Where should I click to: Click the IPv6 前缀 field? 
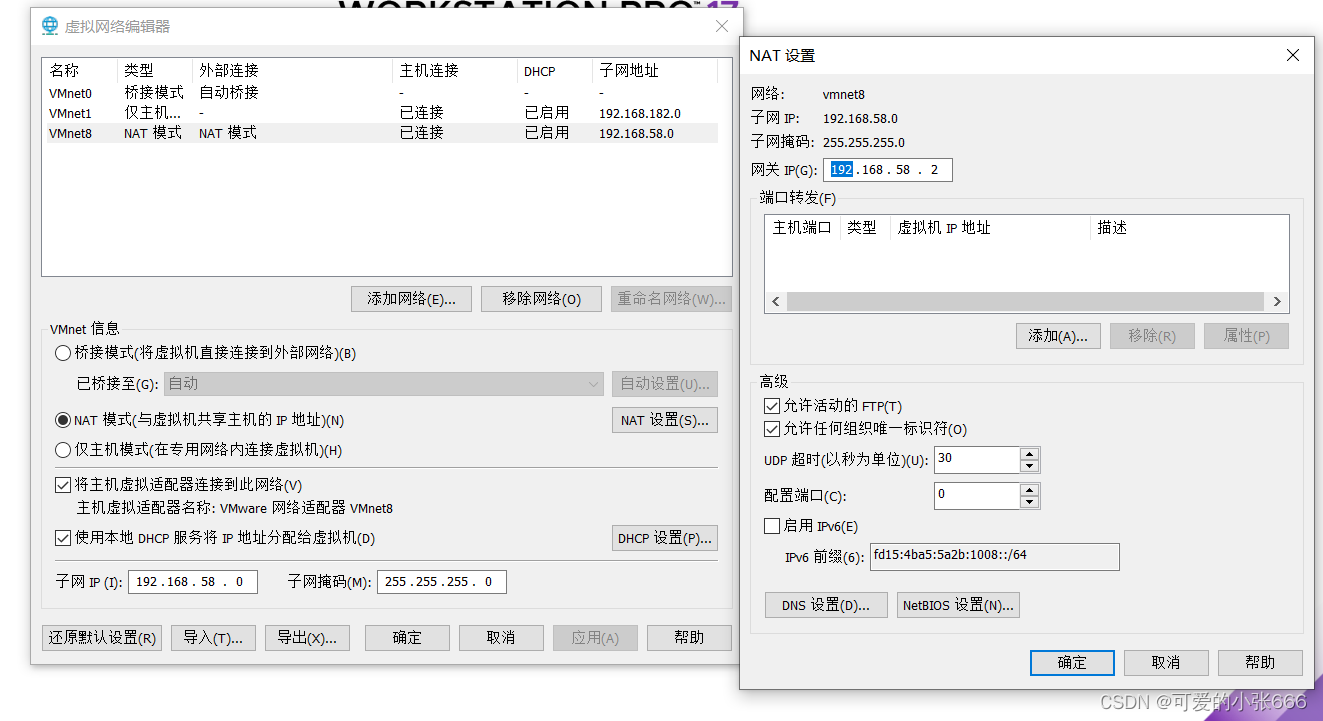994,557
